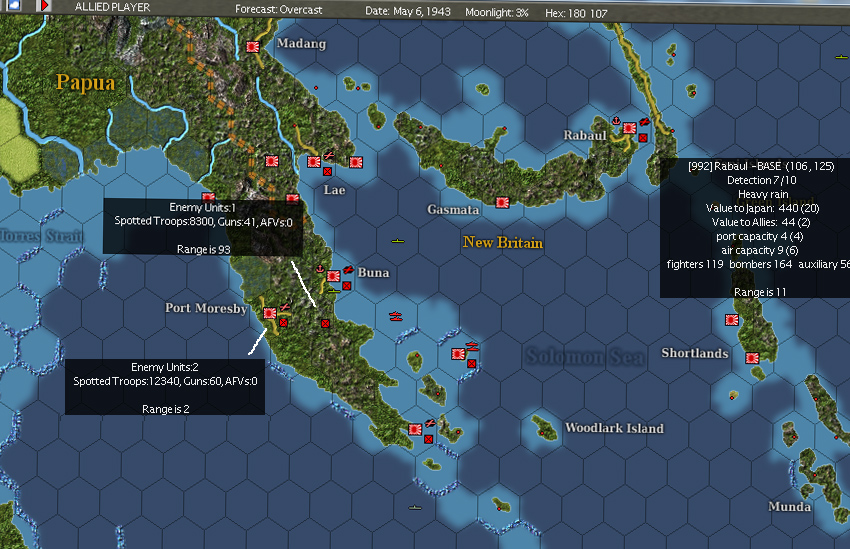Image resolution: width=850 pixels, height=549 pixels.
Task: Click the Shortlands location label
Action: click(x=695, y=353)
